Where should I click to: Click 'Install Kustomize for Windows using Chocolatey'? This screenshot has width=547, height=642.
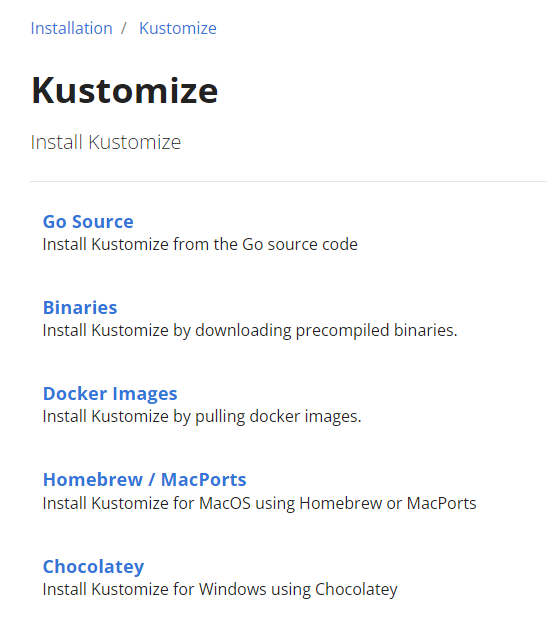(x=220, y=590)
